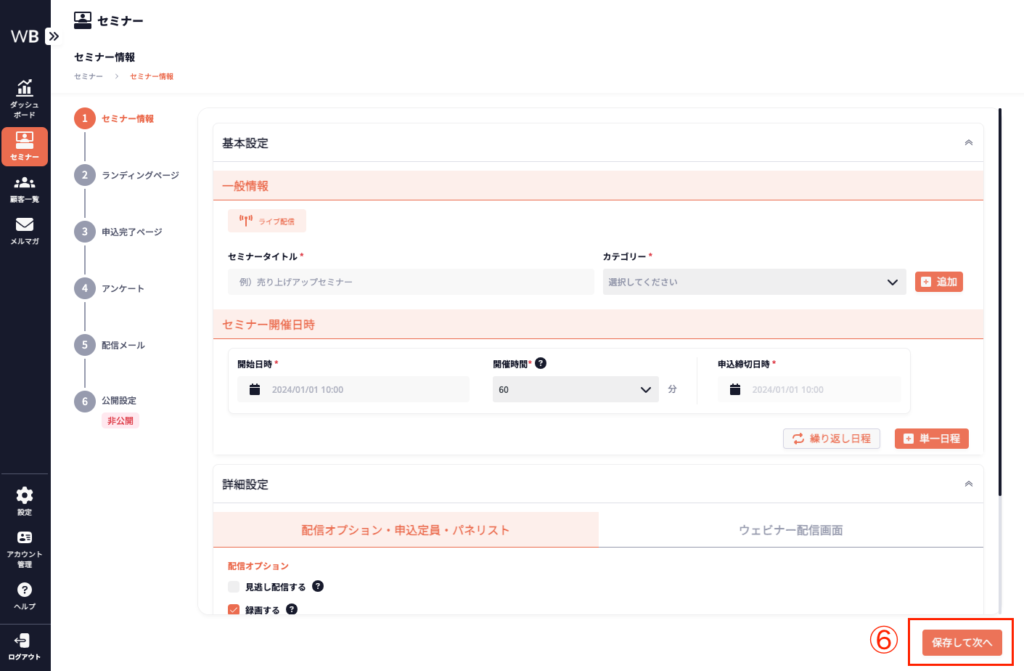Collapse the 詳細設定 section
This screenshot has height=671, width=1024.
967,484
